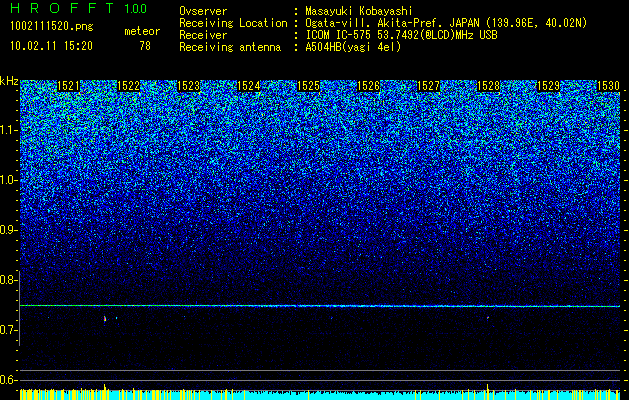This screenshot has height=400, width=629.
Task: Click the kHz axis unit label
Action: click(x=9, y=81)
